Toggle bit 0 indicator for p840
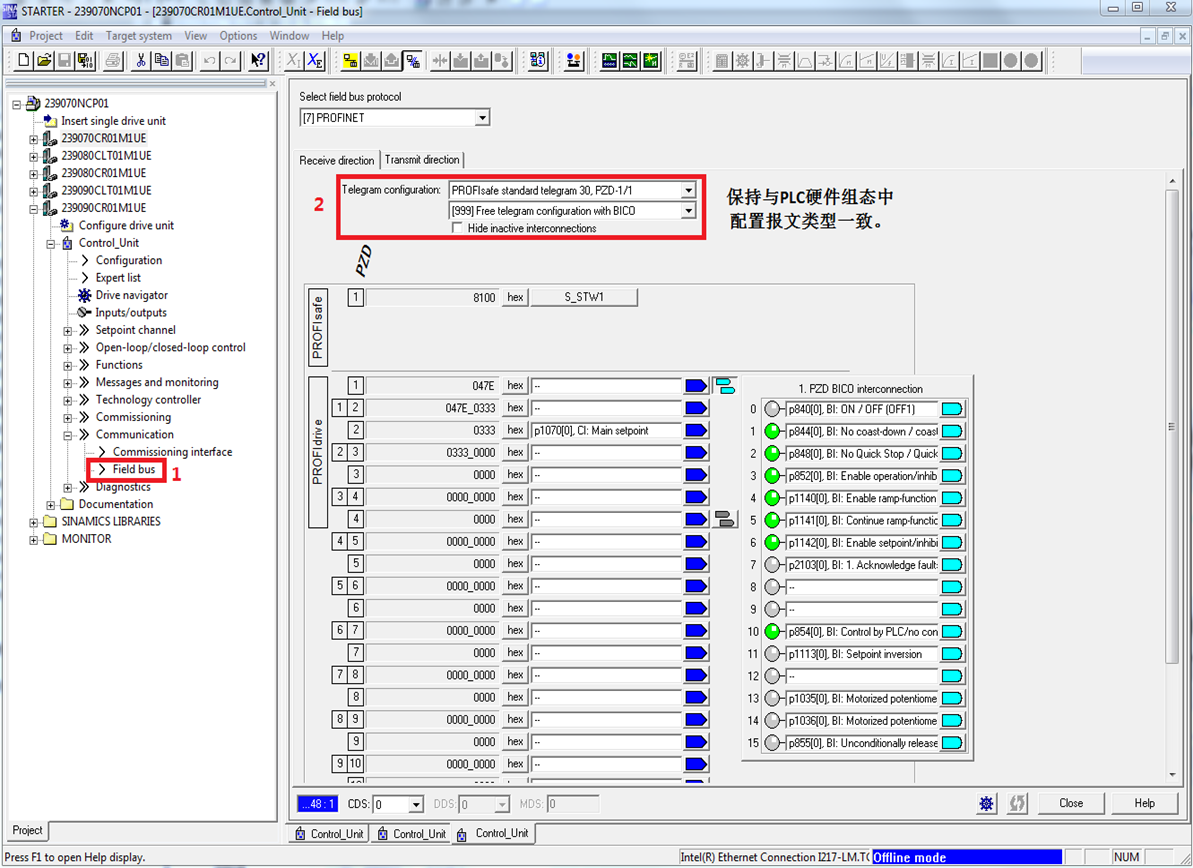This screenshot has width=1193, height=868. click(x=772, y=409)
